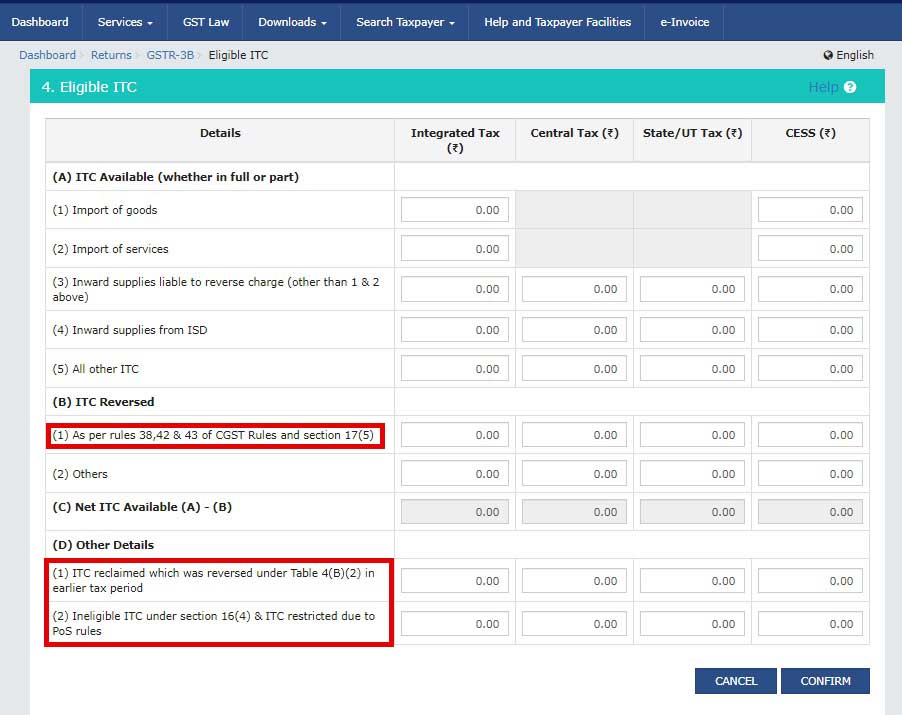The height and width of the screenshot is (715, 902).
Task: Focus ITC Reversed Others Integrated Tax field
Action: [x=455, y=474]
